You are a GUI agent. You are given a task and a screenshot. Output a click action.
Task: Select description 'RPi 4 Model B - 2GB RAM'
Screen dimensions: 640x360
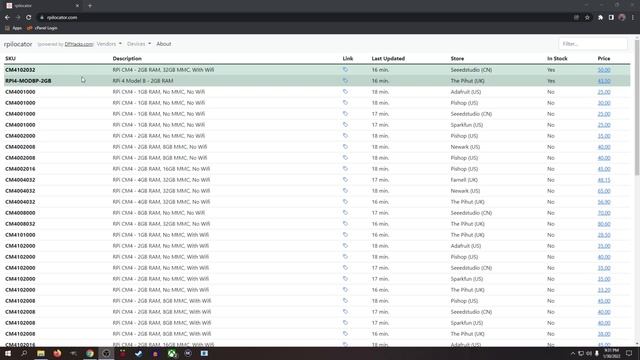[x=143, y=81]
